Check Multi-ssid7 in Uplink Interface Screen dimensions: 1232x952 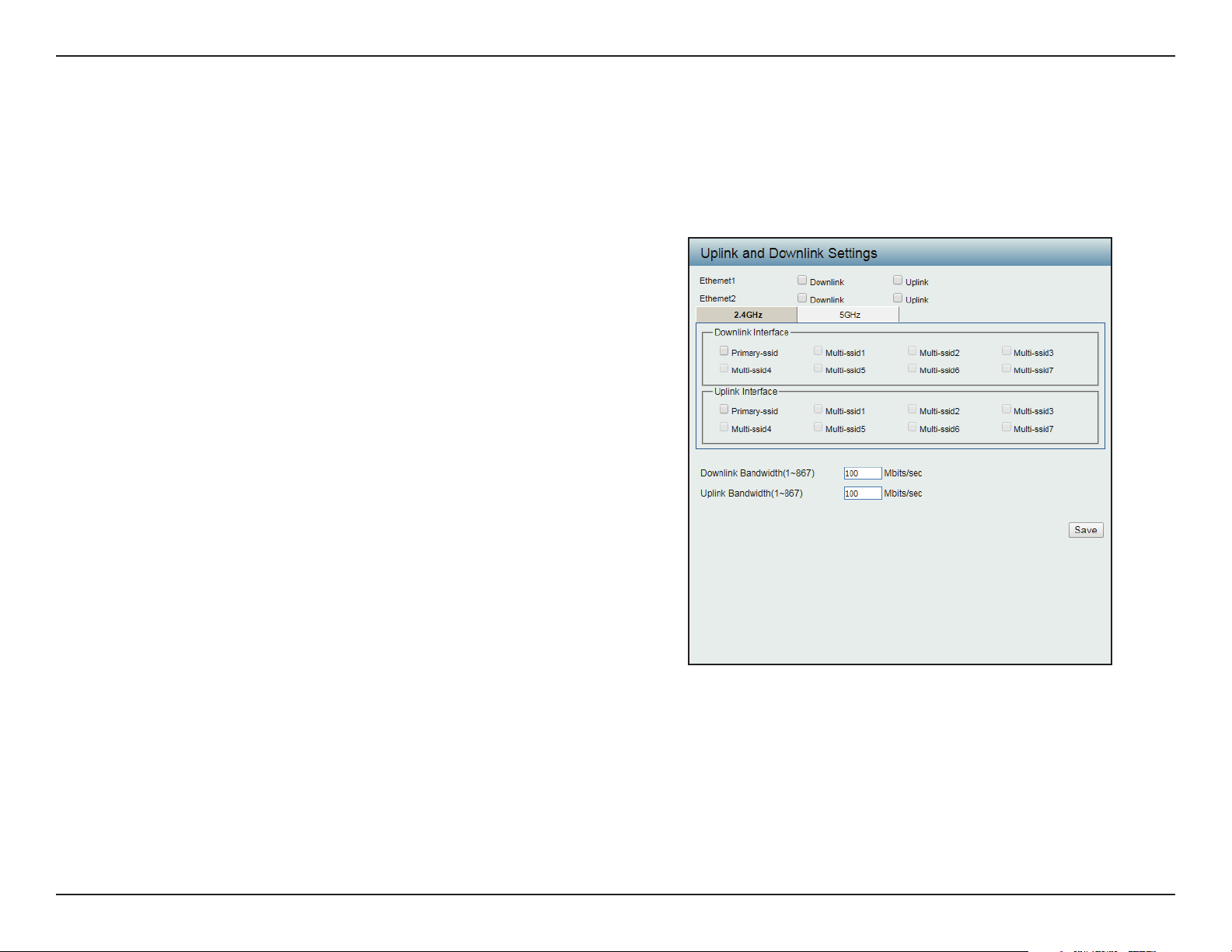pos(1006,427)
